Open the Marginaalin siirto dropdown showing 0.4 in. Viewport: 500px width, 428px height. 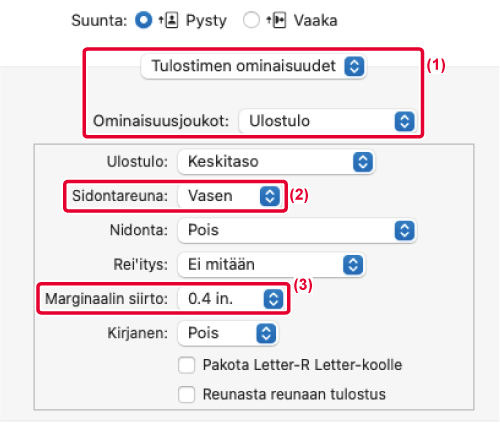coord(232,299)
